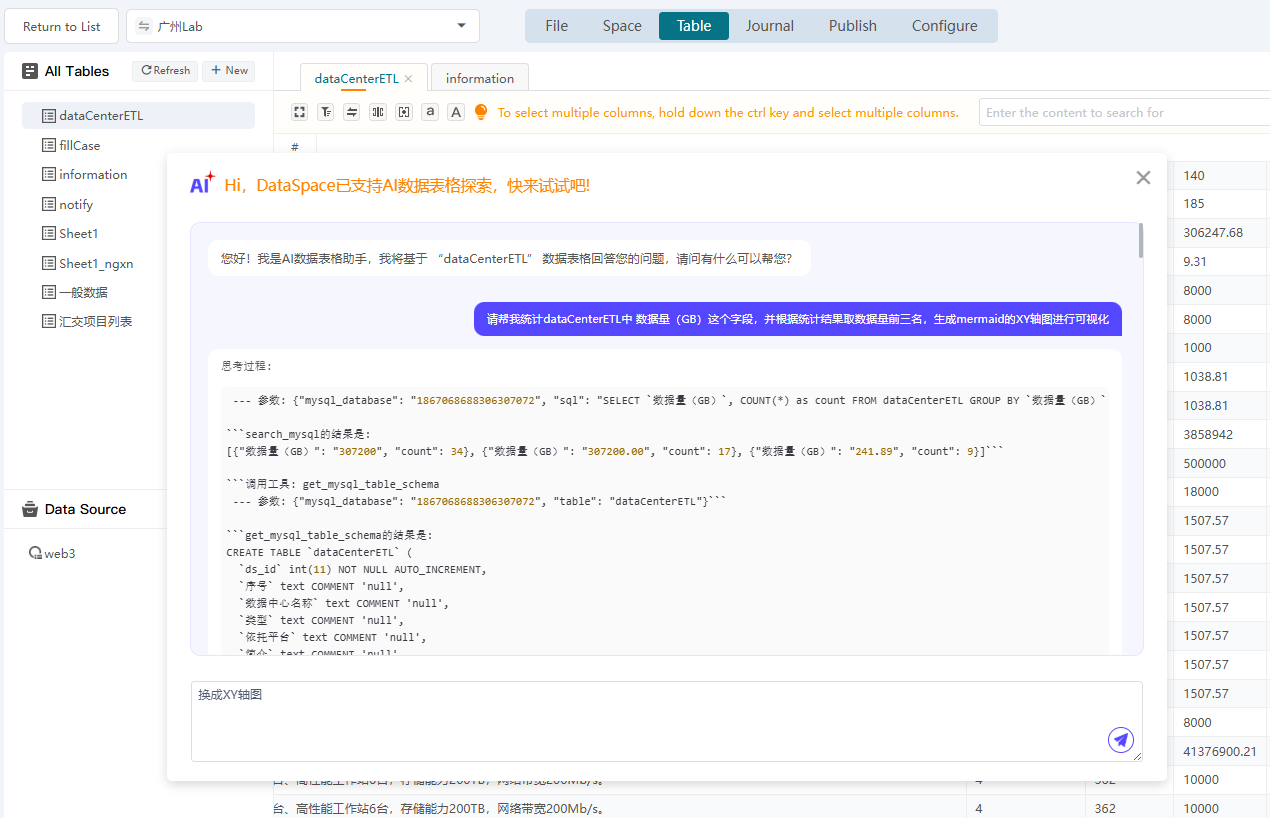Open the File menu

[x=556, y=26]
